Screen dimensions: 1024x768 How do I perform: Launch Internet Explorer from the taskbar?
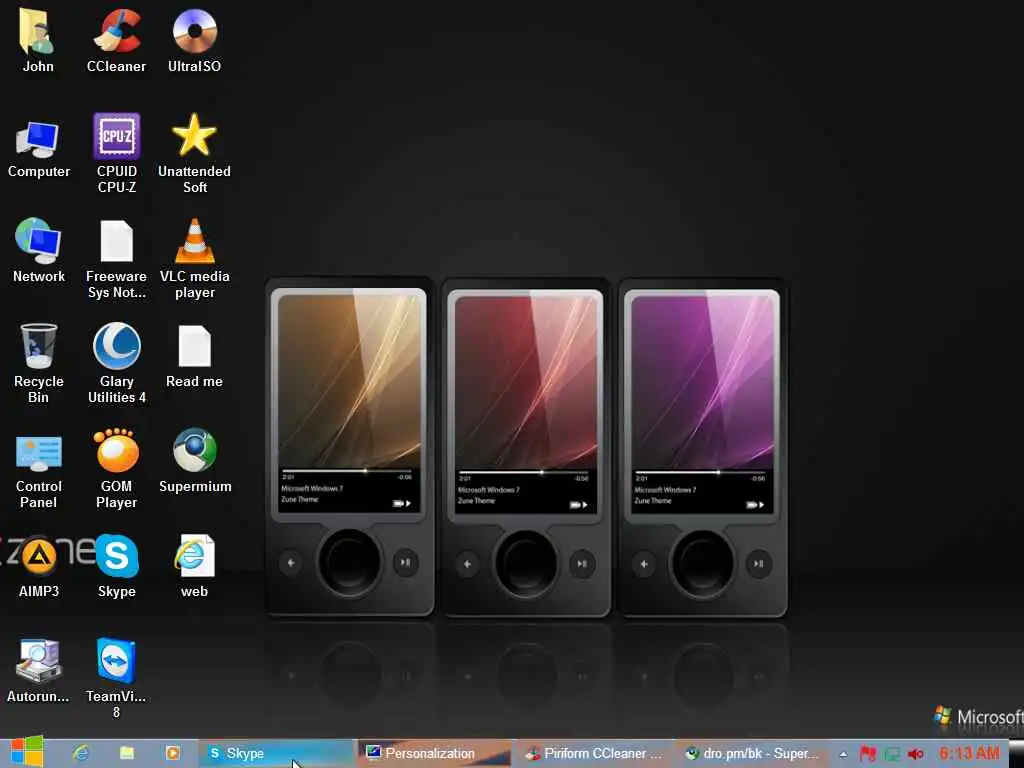(81, 753)
